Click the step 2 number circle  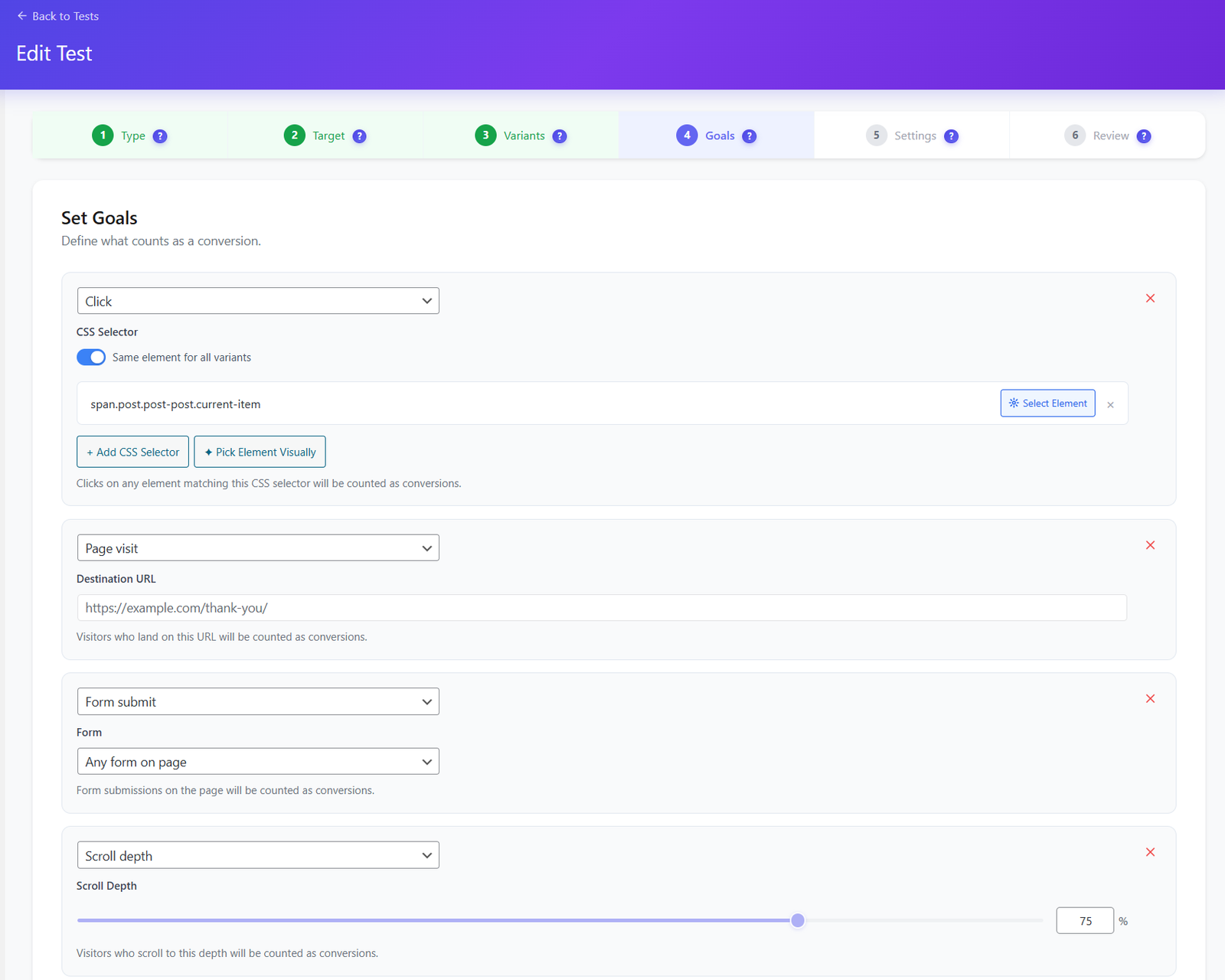(x=294, y=136)
